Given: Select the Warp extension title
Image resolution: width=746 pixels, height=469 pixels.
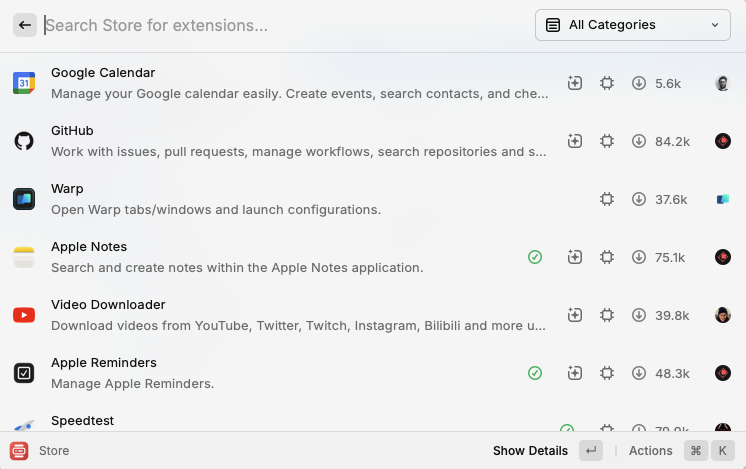Looking at the screenshot, I should click(x=67, y=189).
